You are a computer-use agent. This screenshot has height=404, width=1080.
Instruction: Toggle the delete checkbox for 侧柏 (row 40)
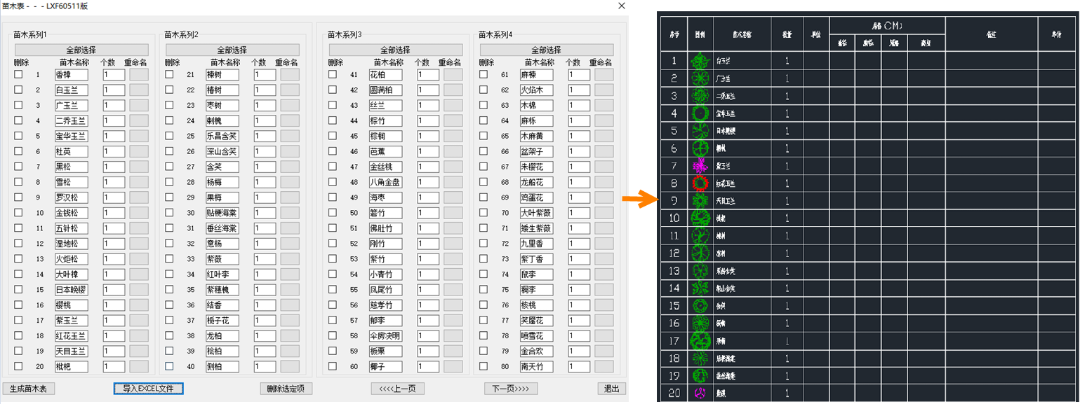(x=169, y=366)
